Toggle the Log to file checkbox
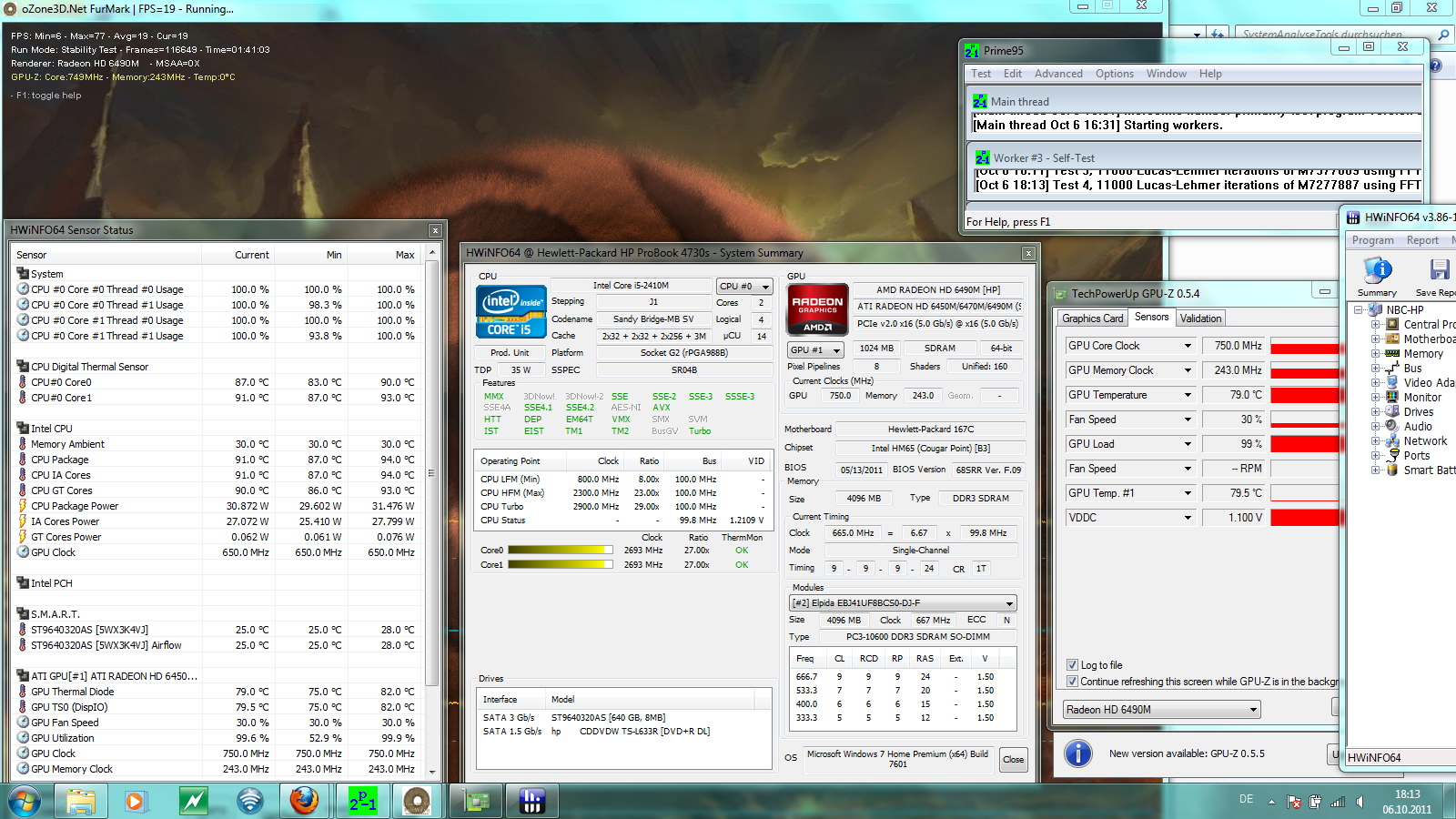The width and height of the screenshot is (1456, 819). pos(1072,665)
